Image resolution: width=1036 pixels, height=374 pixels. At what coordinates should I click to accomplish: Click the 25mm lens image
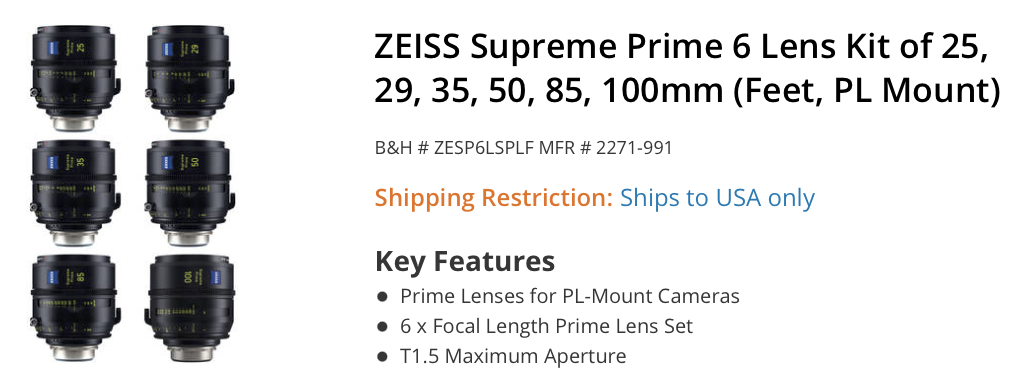coord(73,79)
